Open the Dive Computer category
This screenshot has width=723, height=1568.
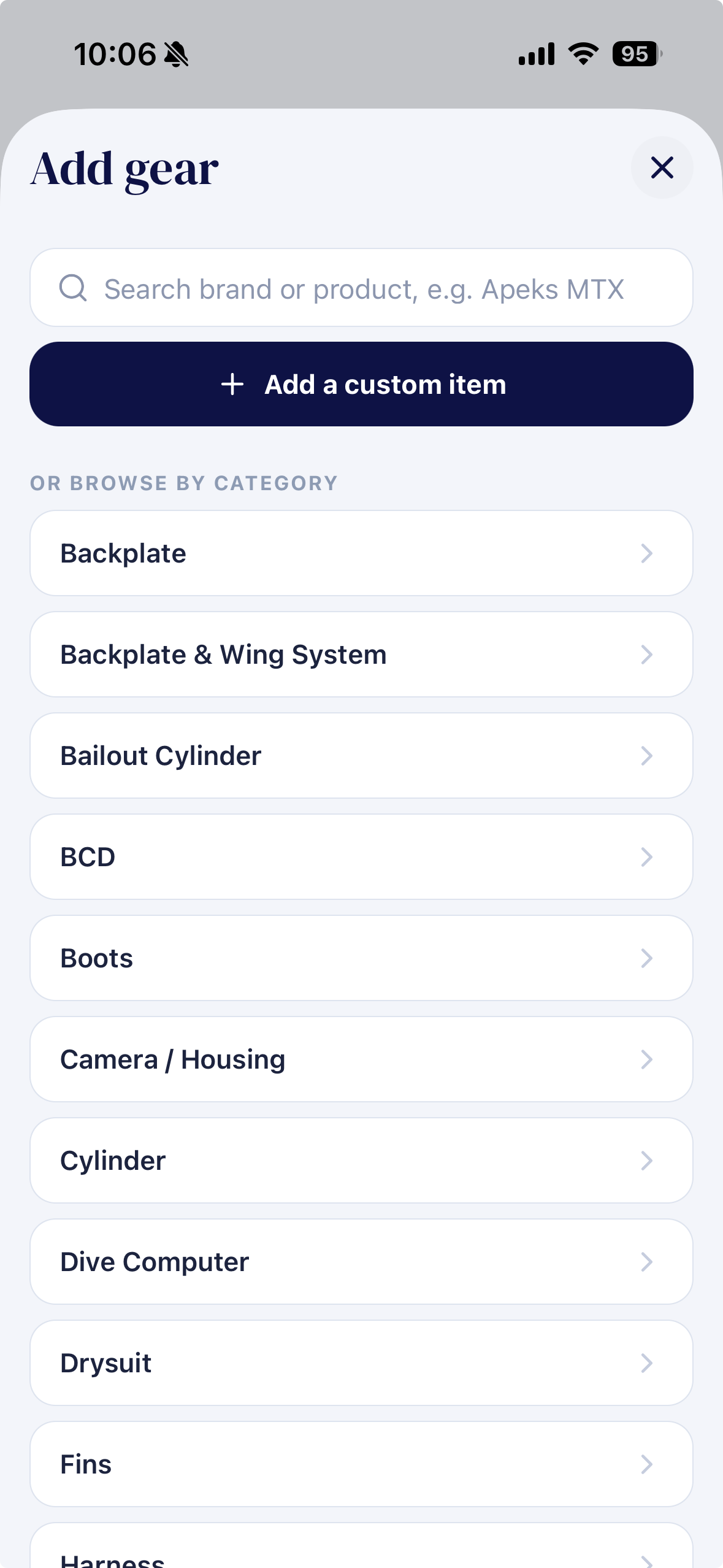click(x=361, y=1262)
